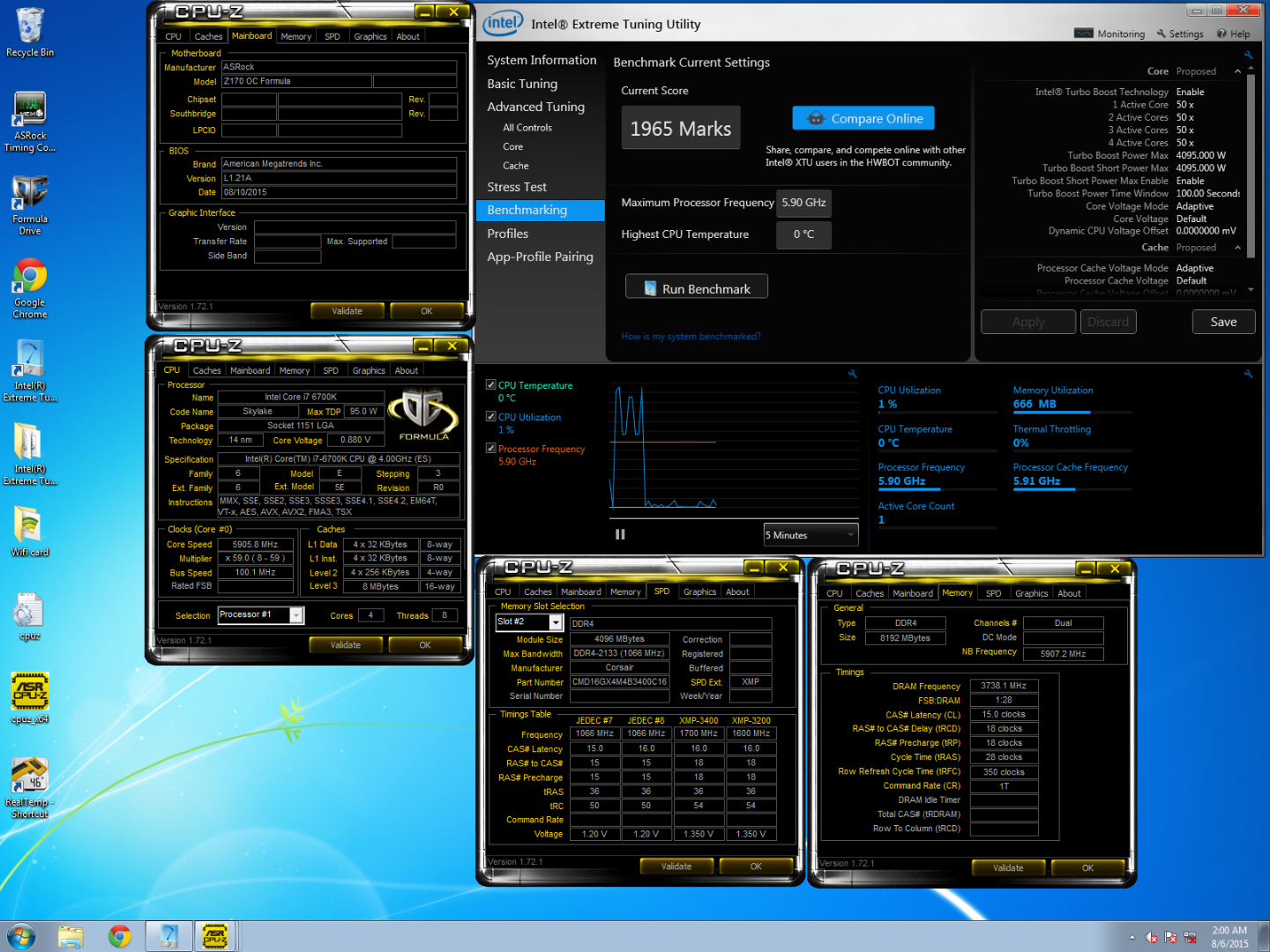Switch to ASRock CPU-Z taskbar icon

tap(214, 936)
